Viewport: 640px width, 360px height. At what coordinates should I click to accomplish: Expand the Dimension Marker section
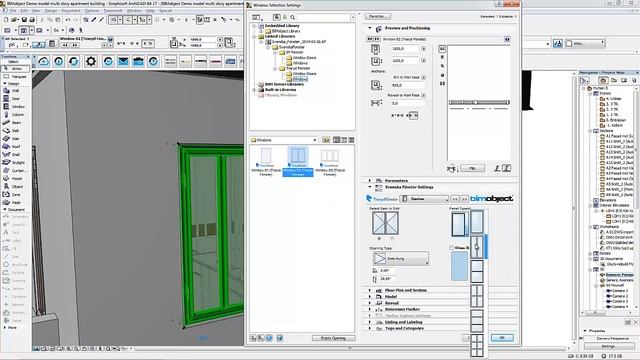[370, 309]
